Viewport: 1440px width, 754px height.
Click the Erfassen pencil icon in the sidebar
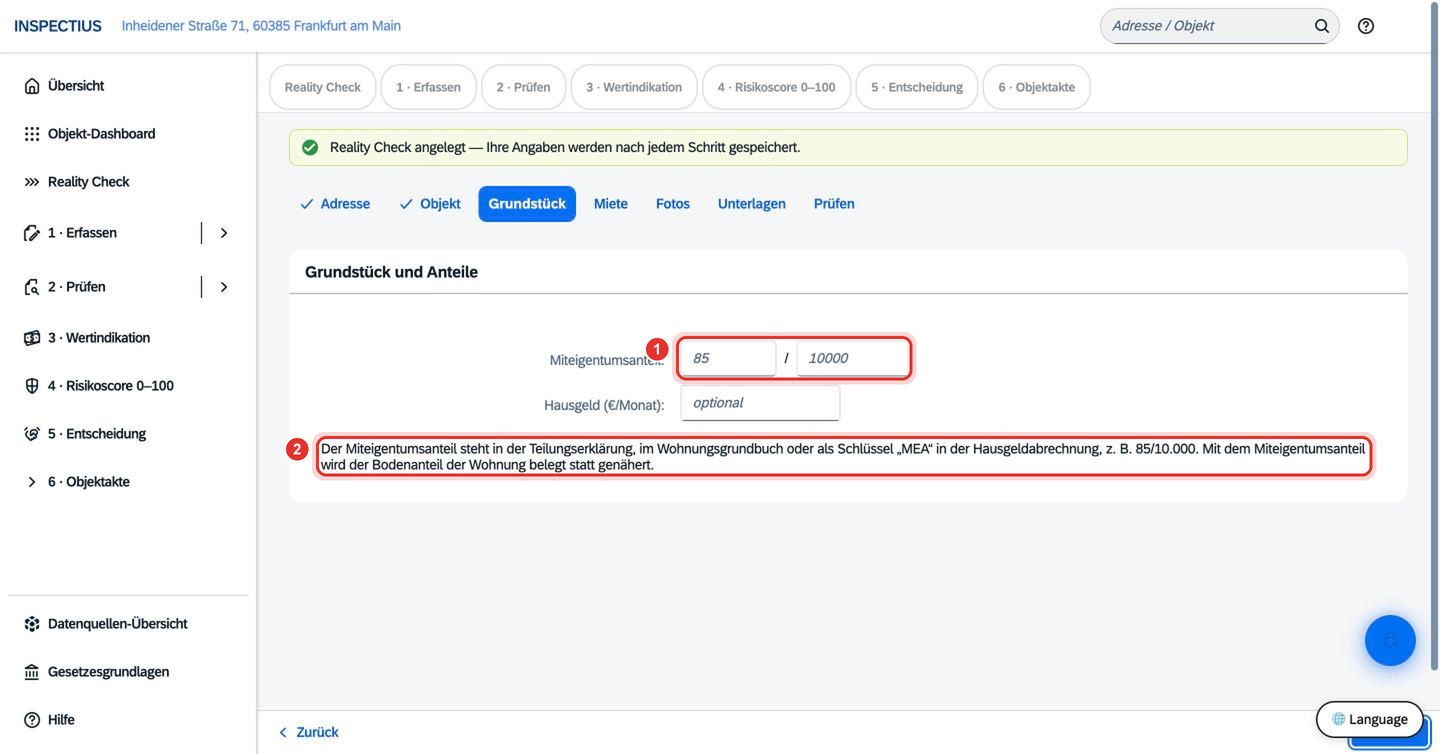(x=32, y=233)
